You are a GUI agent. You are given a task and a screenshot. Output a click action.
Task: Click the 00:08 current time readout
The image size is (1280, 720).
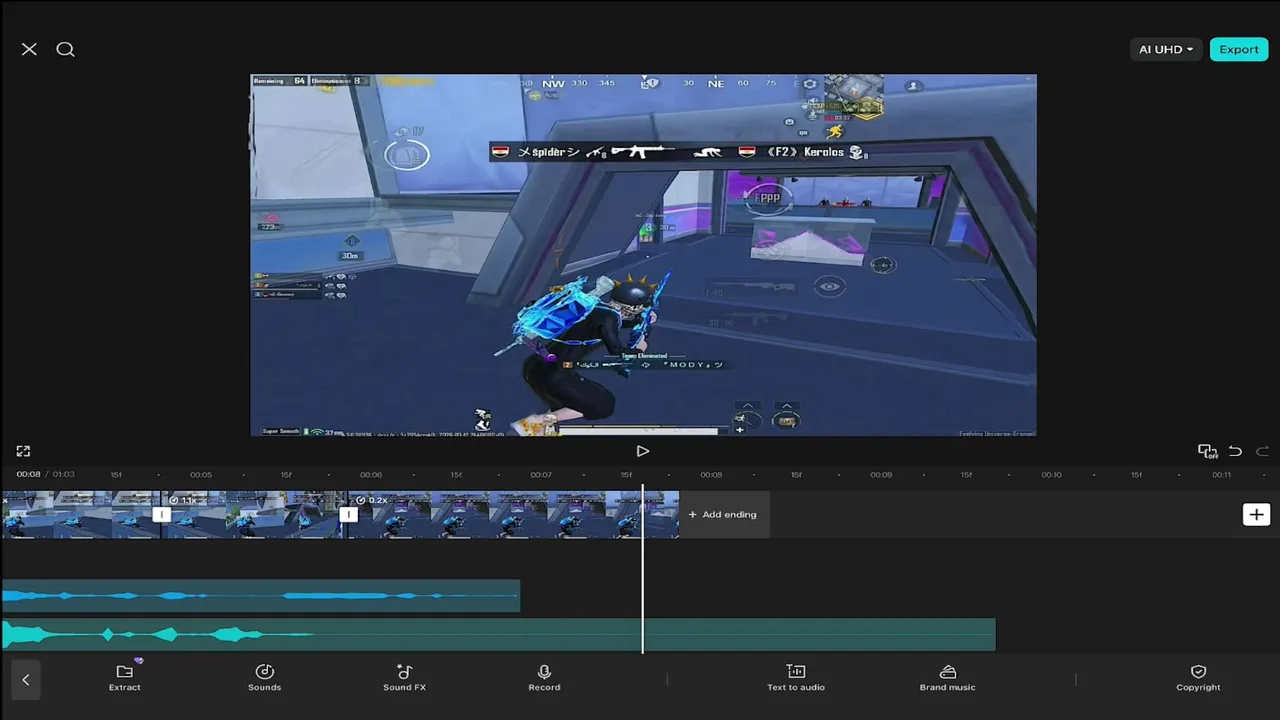click(28, 474)
